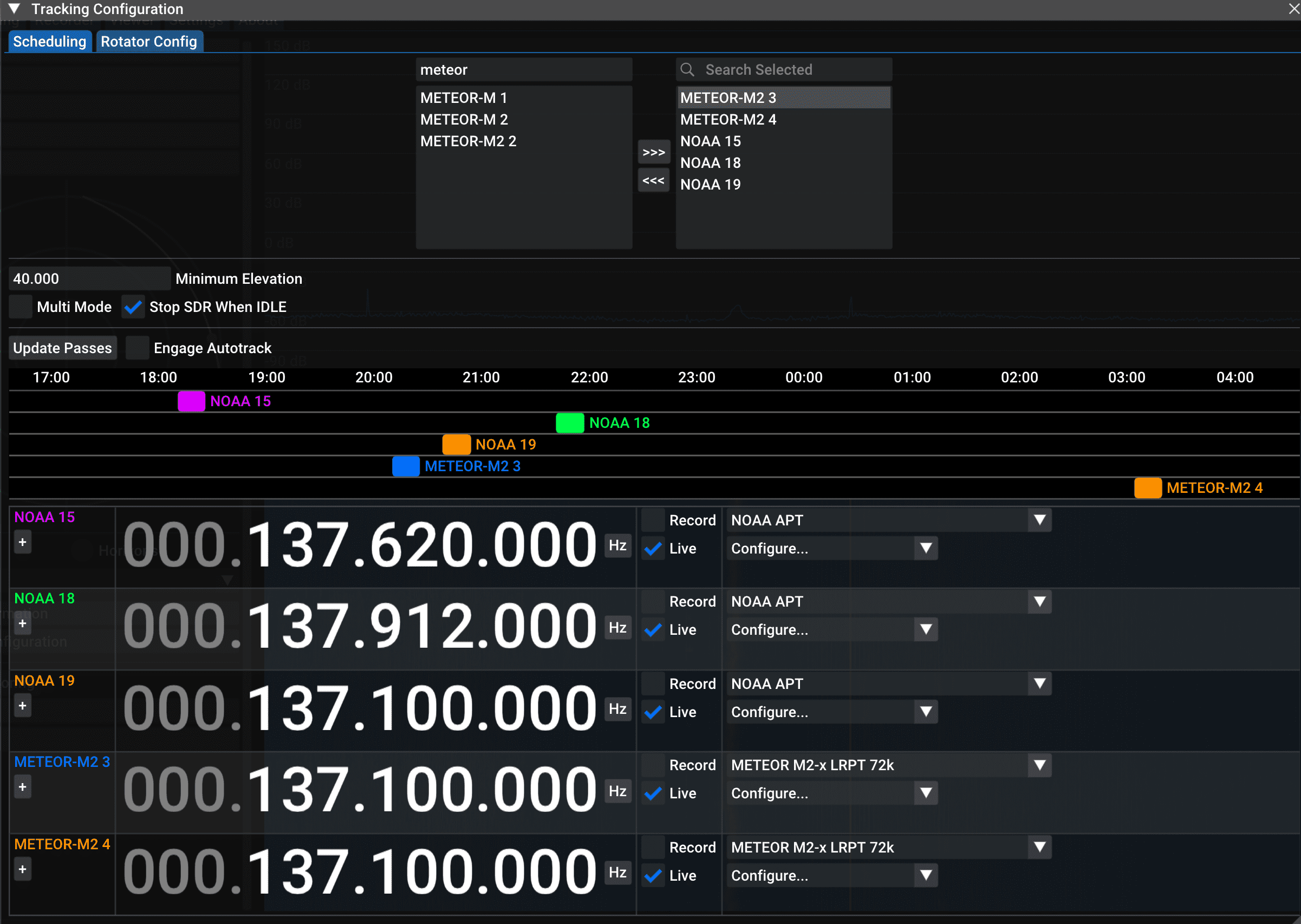Image resolution: width=1301 pixels, height=924 pixels.
Task: Disable Live checkbox for NOAA 18
Action: [x=653, y=630]
